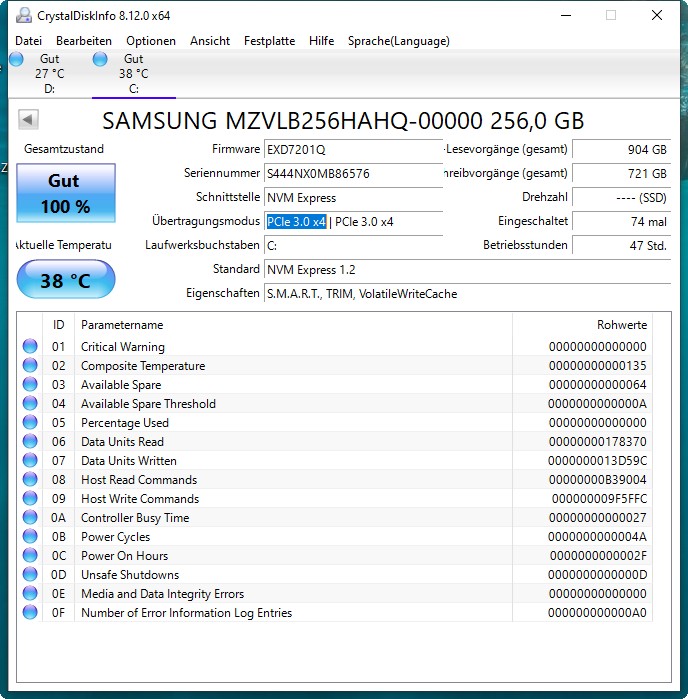Click the CrystalDiskInfo app icon in title bar
The height and width of the screenshot is (699, 688).
click(24, 16)
